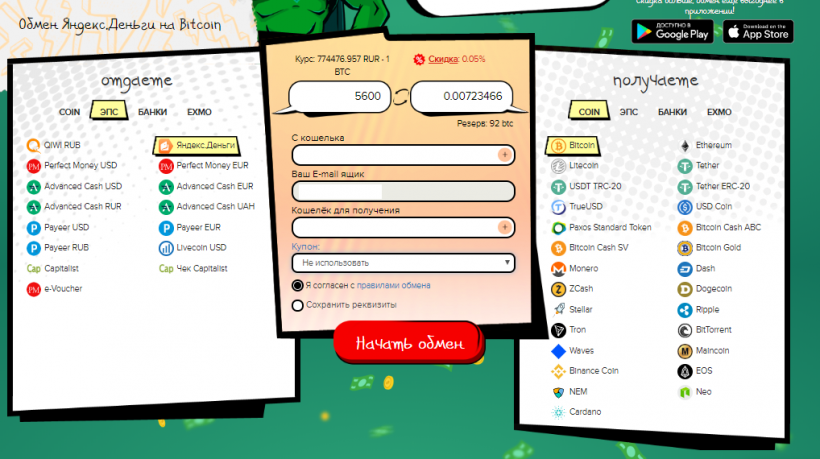Select Waves coin icon
Viewport: 820px width, 459px height.
tap(559, 351)
